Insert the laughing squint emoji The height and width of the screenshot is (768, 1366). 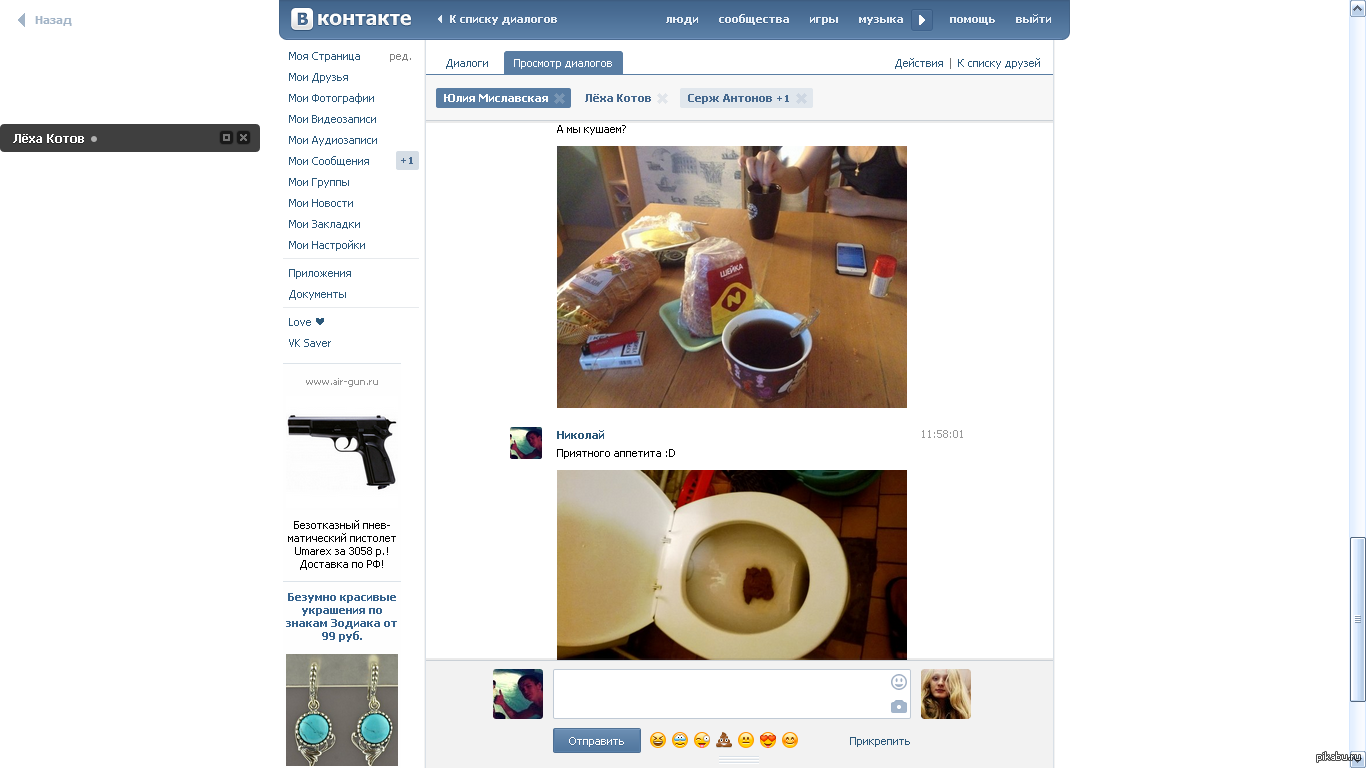(658, 741)
